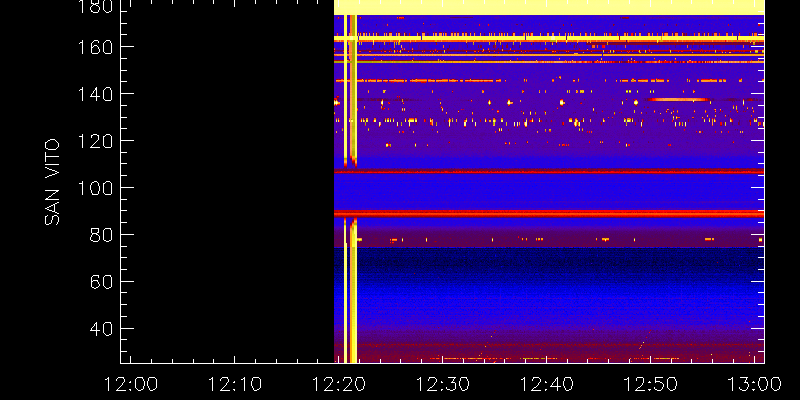Click the elongated orange streak near 12:52

(677, 99)
